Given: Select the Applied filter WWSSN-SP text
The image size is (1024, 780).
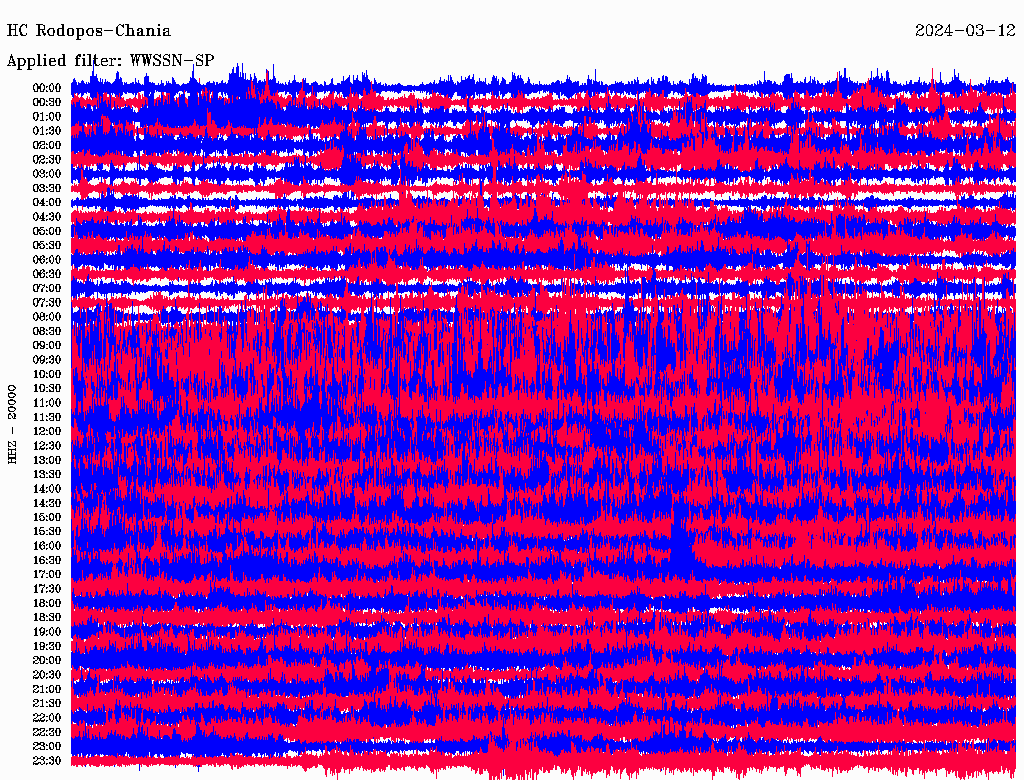Looking at the screenshot, I should point(111,60).
